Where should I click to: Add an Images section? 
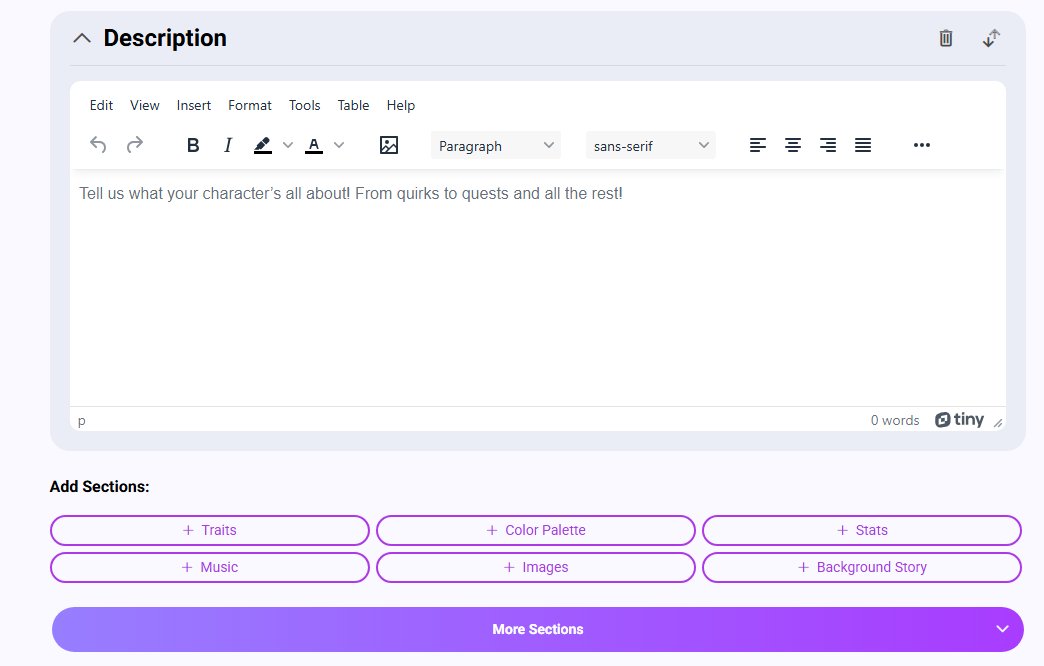click(x=536, y=567)
